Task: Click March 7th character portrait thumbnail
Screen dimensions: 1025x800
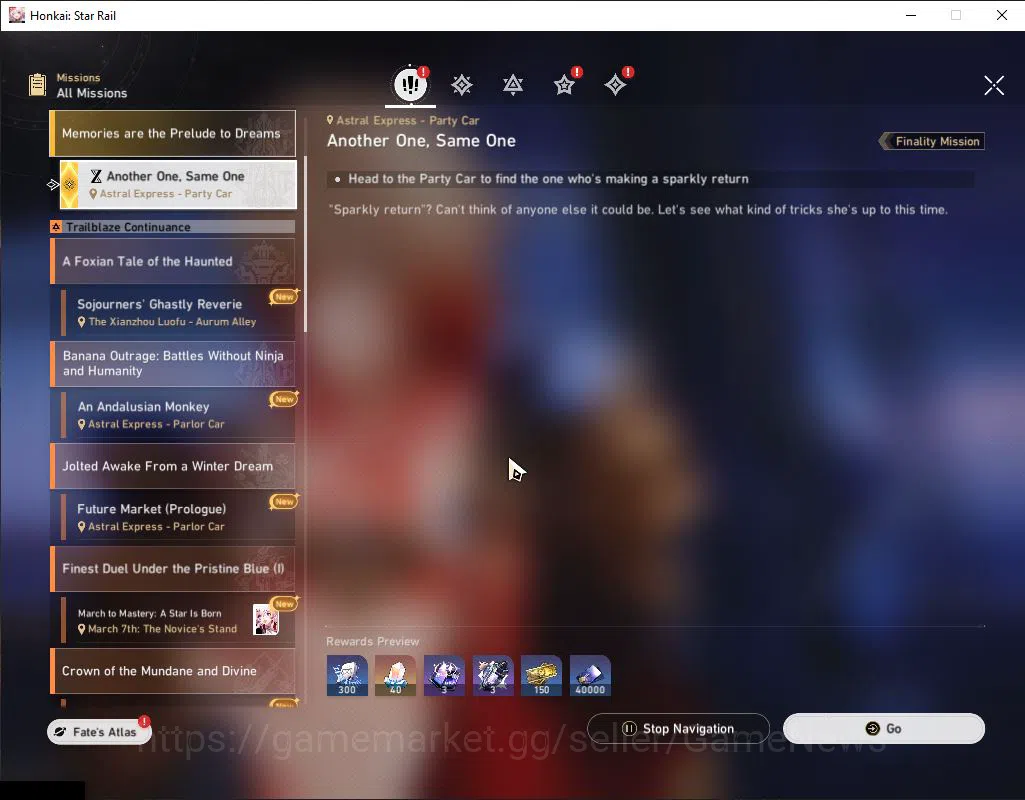Action: coord(265,620)
